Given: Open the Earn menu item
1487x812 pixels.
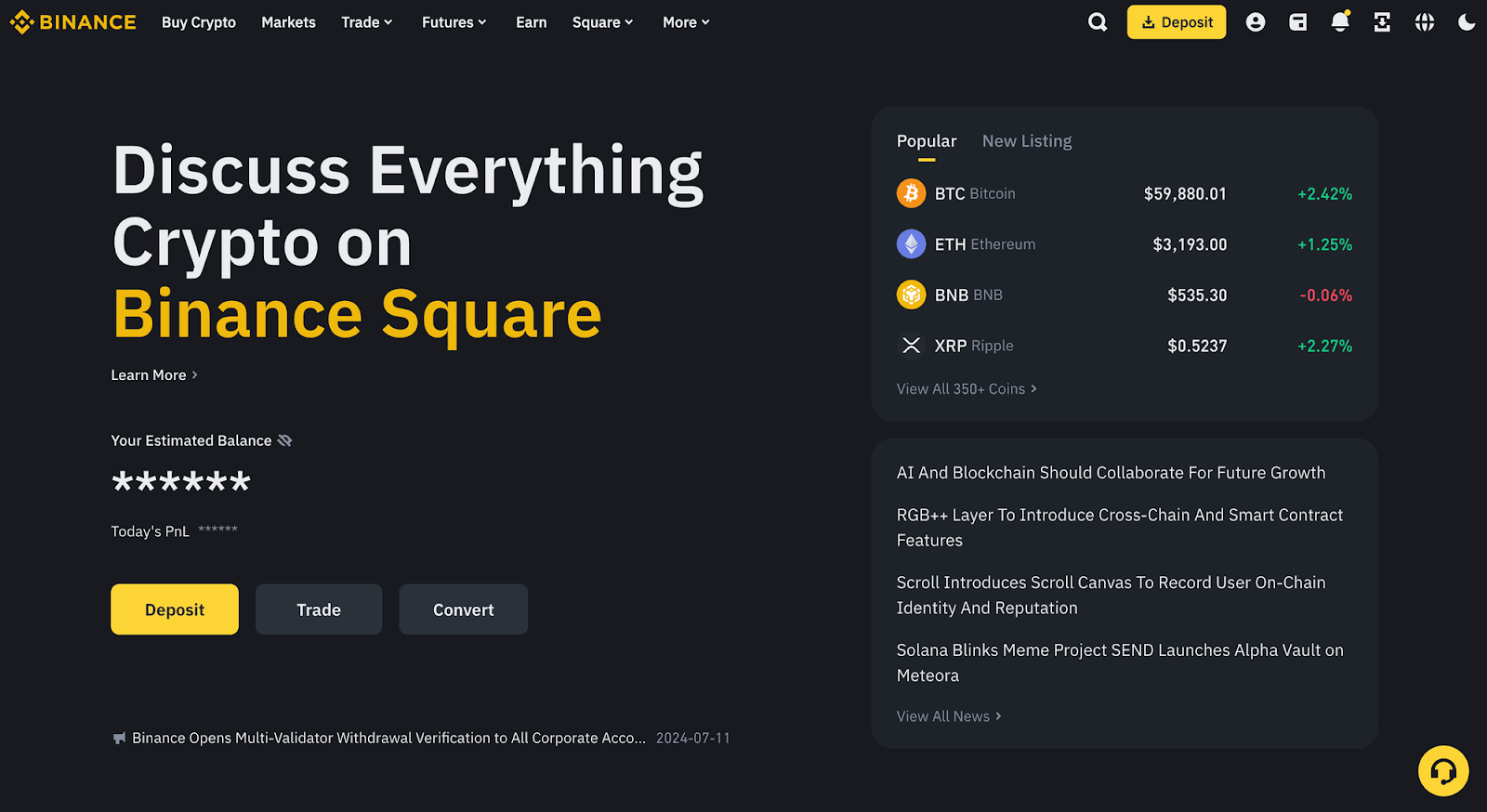Looking at the screenshot, I should (532, 22).
